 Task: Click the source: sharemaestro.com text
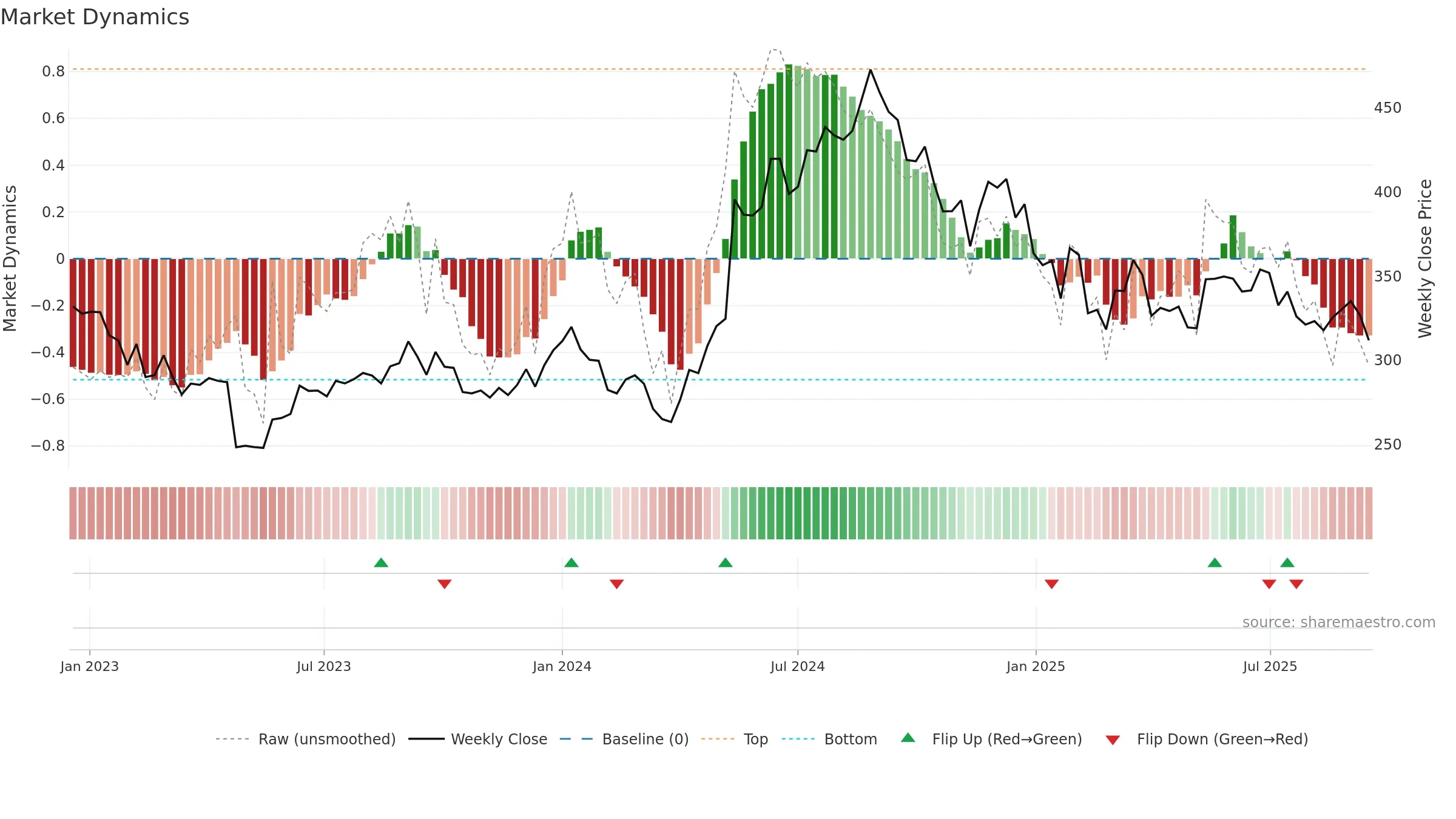(x=1339, y=622)
